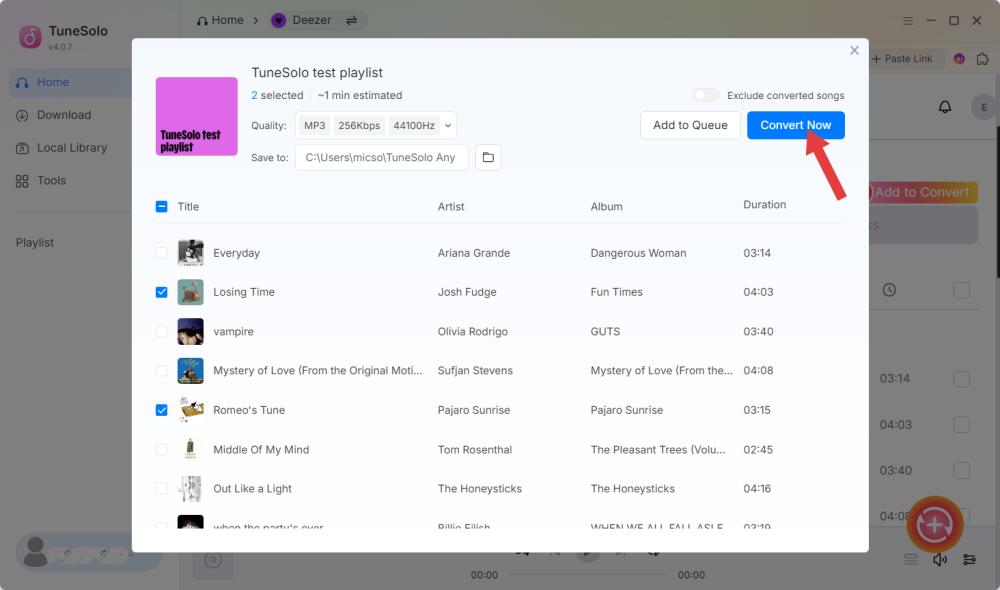Click the Losing Time album thumbnail
The height and width of the screenshot is (590, 1000).
coord(190,292)
